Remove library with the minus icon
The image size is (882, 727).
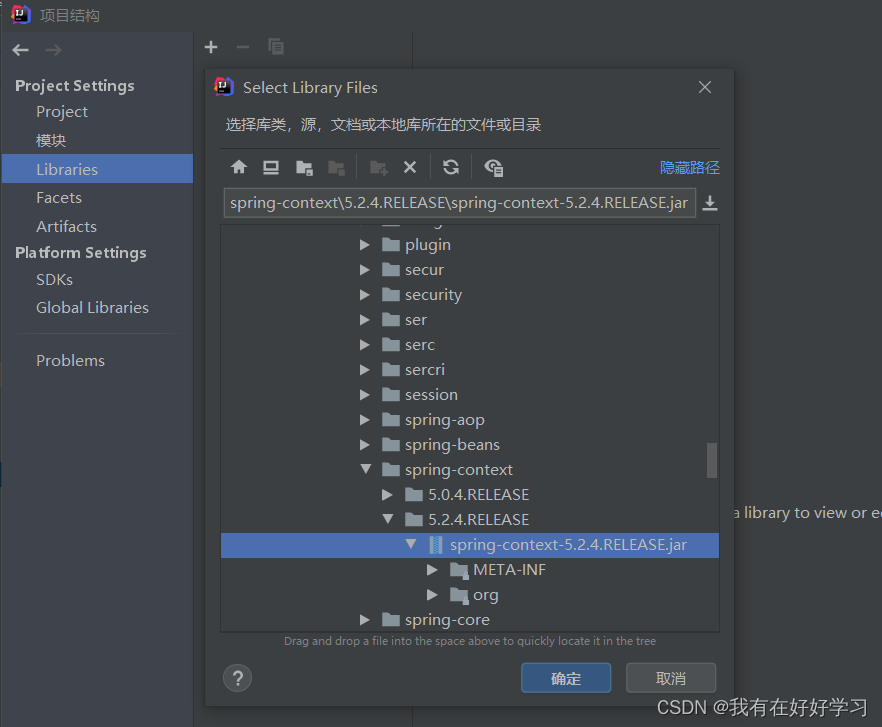[x=243, y=47]
